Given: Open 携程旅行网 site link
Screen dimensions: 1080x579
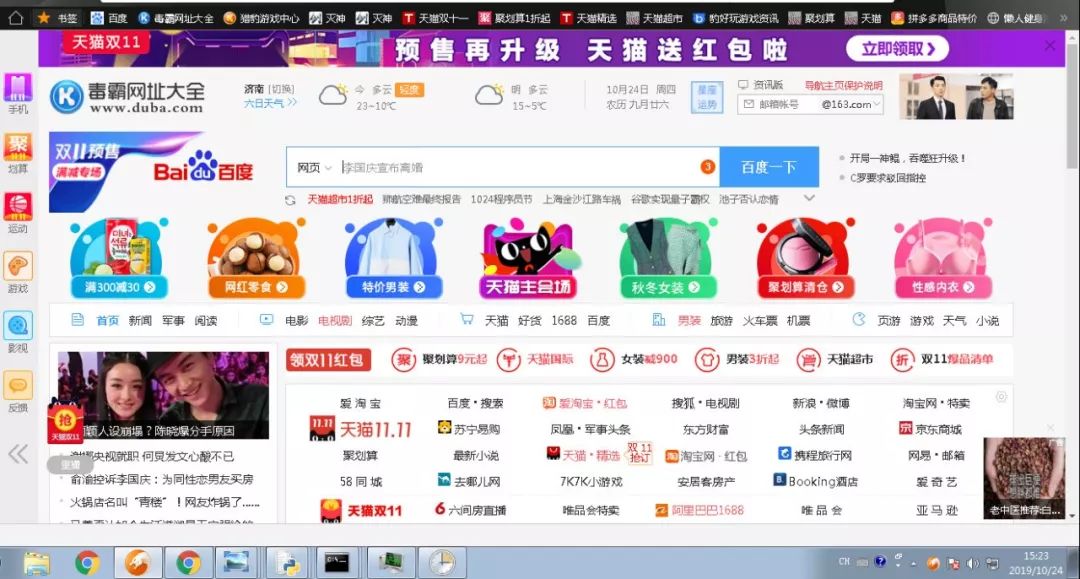Looking at the screenshot, I should click(815, 455).
